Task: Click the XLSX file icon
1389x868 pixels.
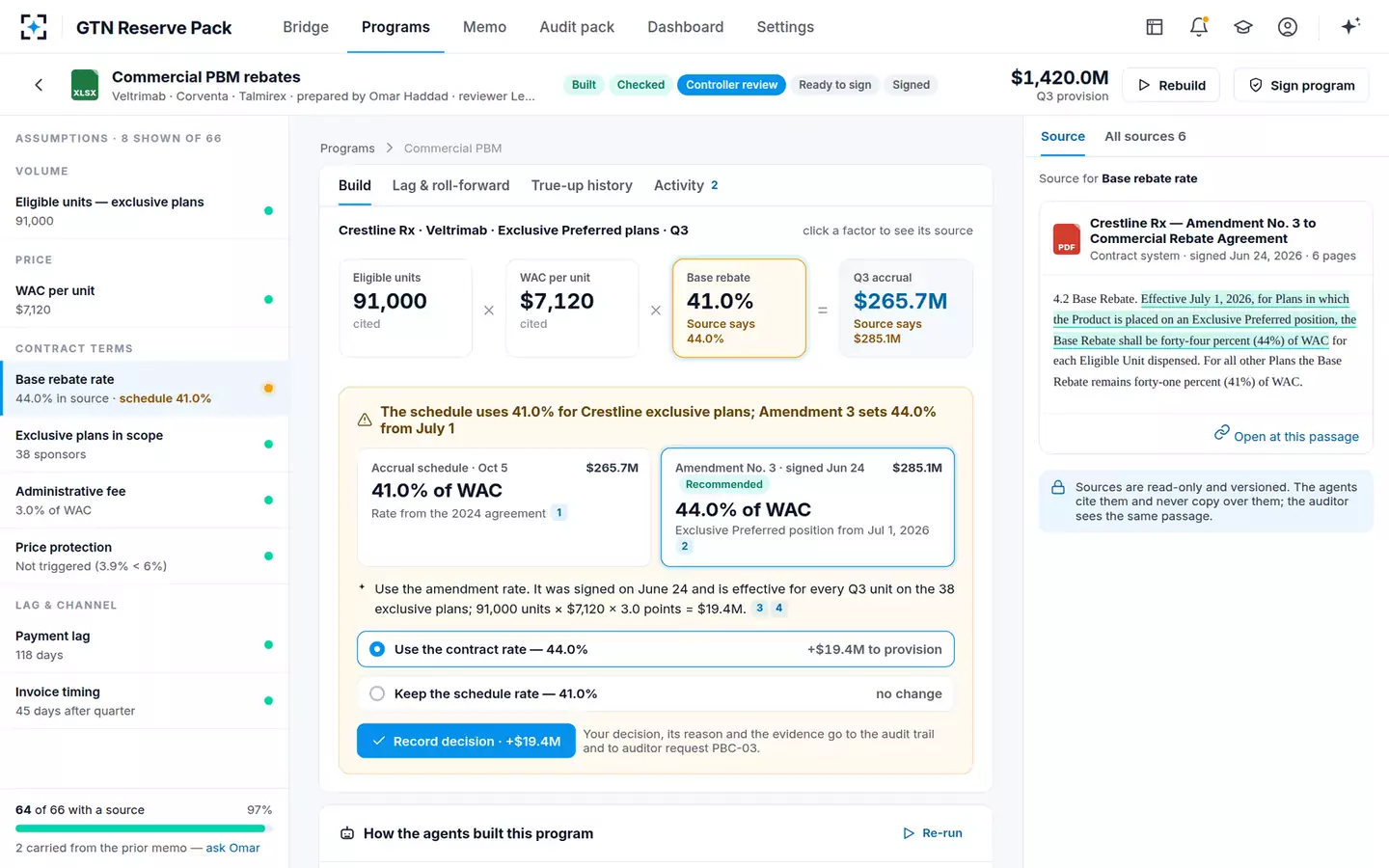Action: click(85, 85)
